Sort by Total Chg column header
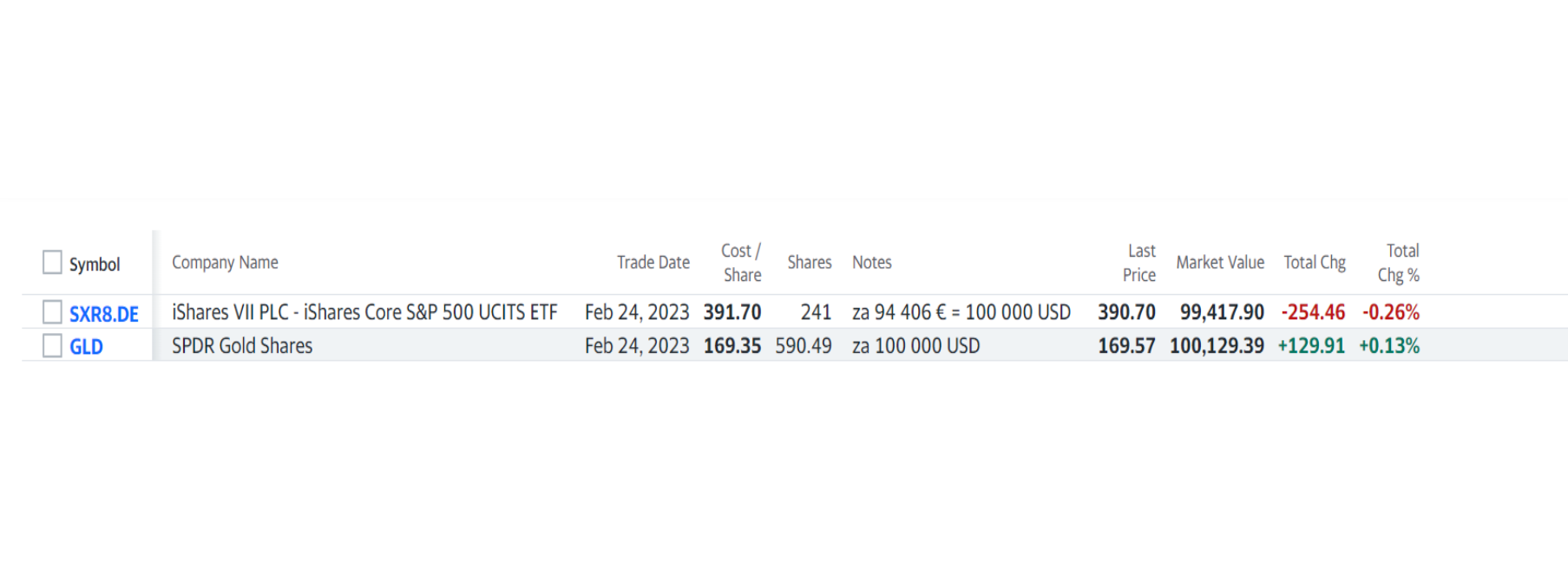The image size is (1568, 582). [x=1315, y=262]
